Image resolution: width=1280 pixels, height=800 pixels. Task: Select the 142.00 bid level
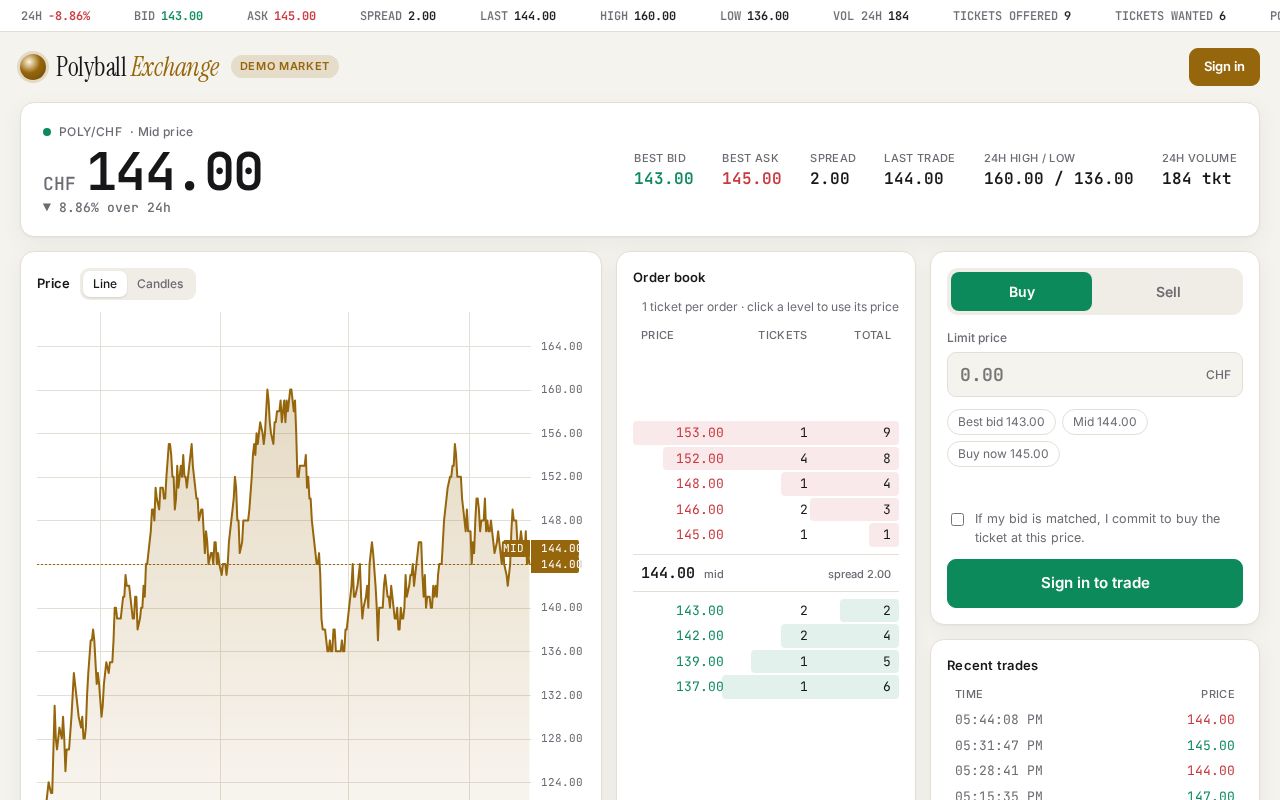point(766,636)
